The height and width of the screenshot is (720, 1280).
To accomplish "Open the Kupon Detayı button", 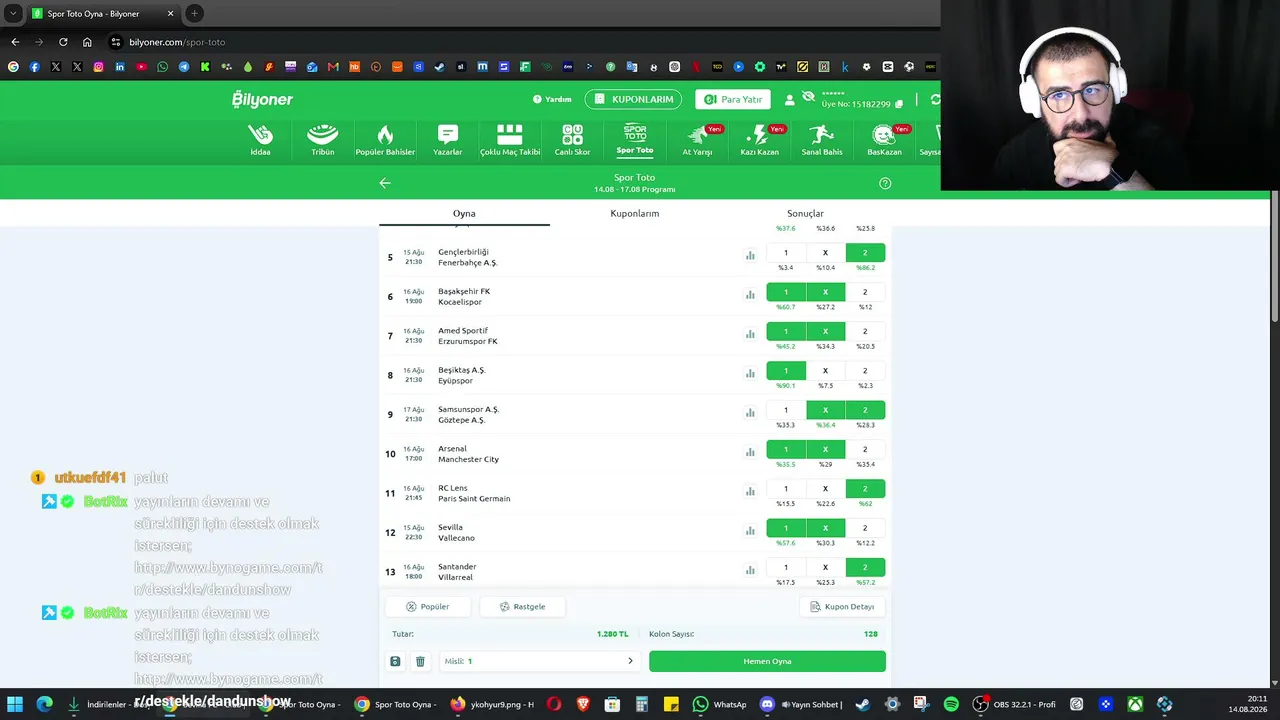I will pyautogui.click(x=842, y=606).
